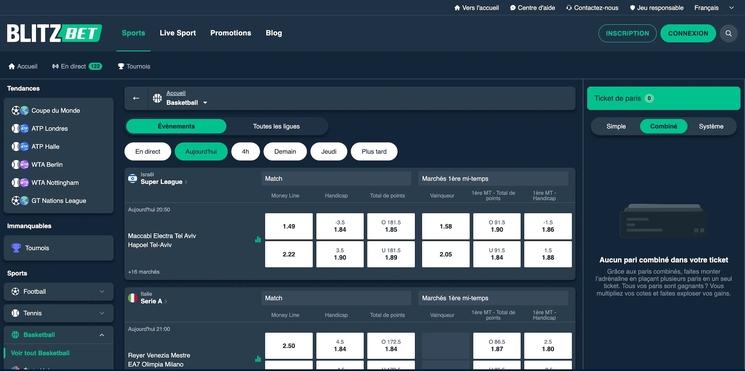Select Reyer Venezia Money Line odds 2.50
This screenshot has width=745, height=371.
(289, 346)
